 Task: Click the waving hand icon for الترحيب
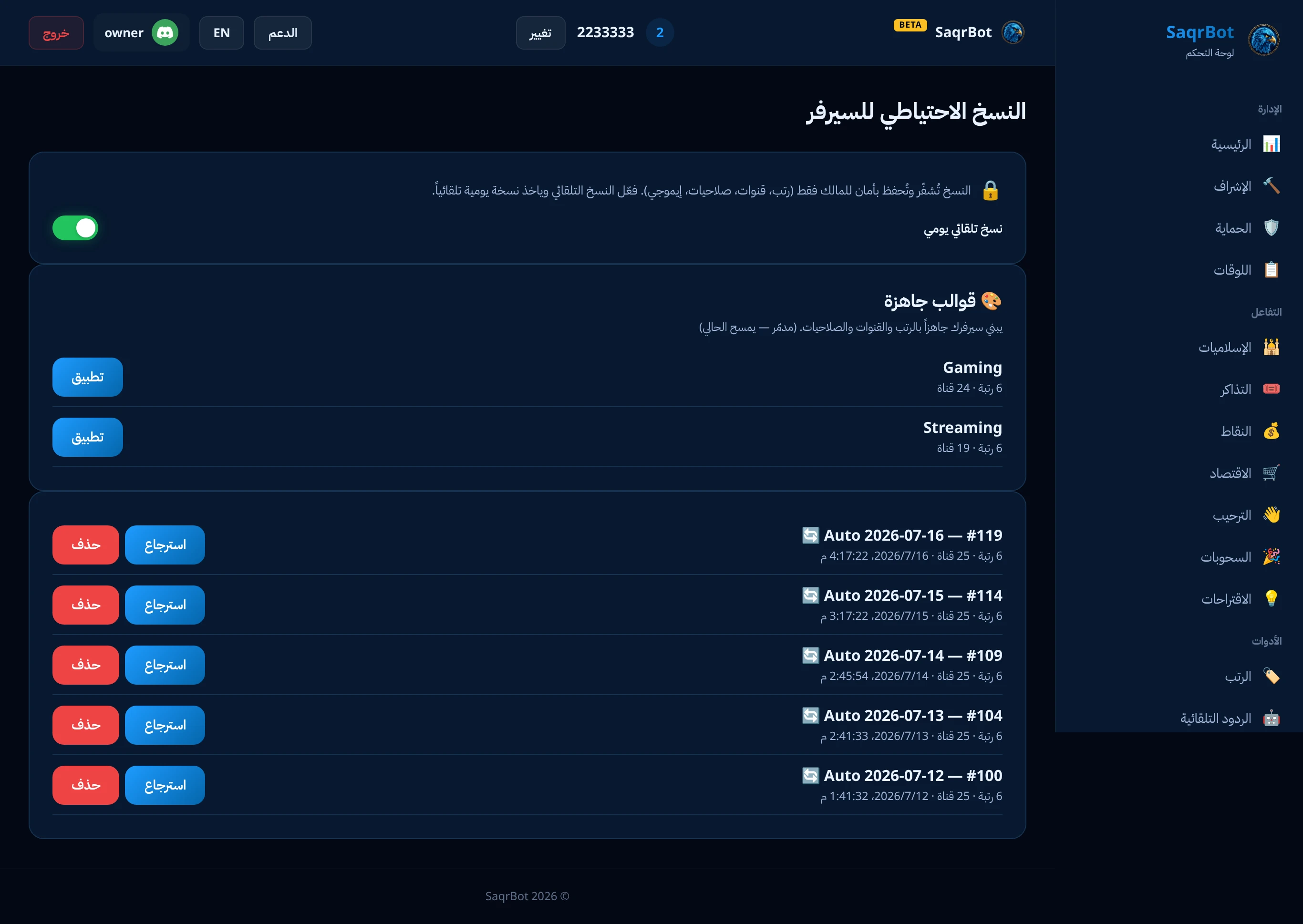point(1271,514)
